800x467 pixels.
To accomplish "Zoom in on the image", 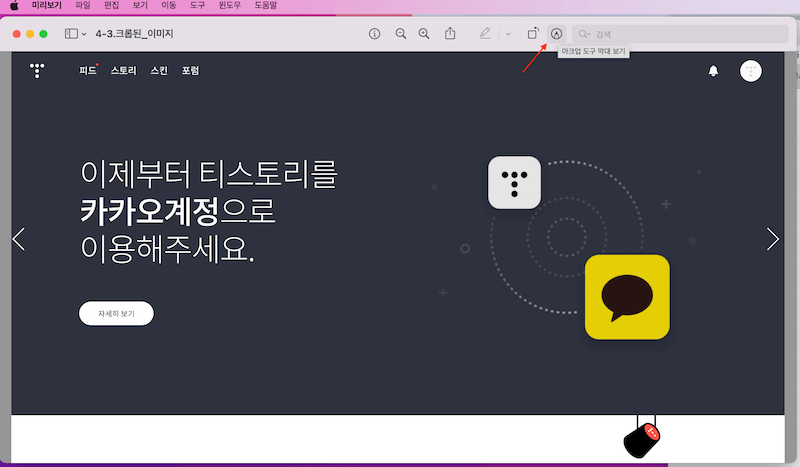I will point(424,34).
